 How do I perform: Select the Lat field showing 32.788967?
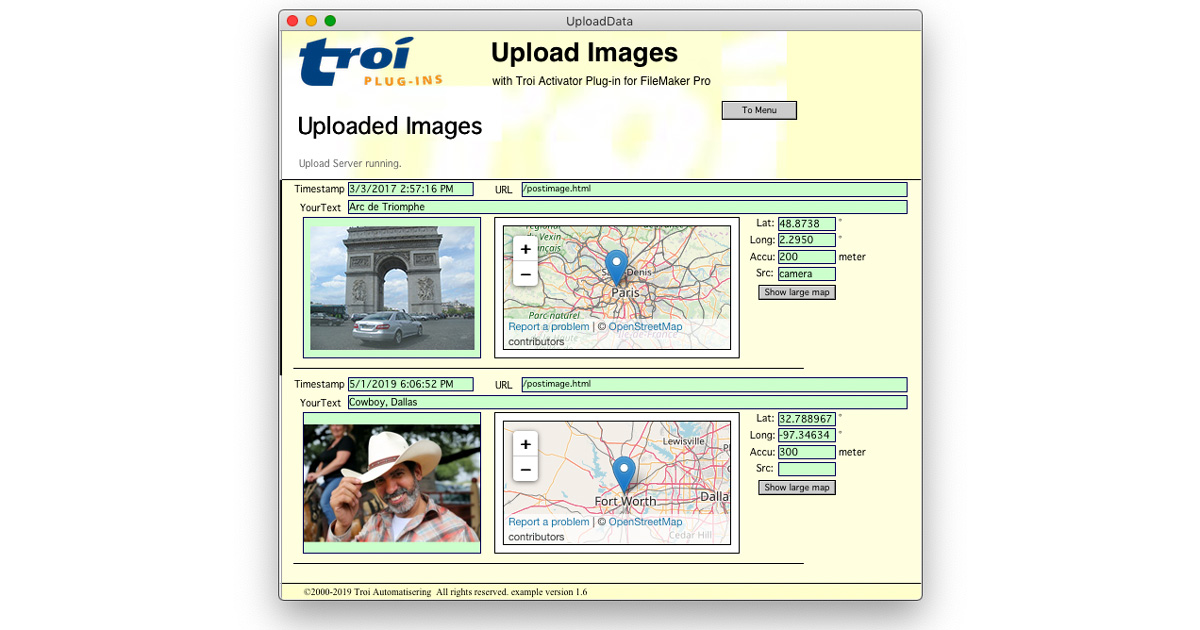click(x=806, y=419)
